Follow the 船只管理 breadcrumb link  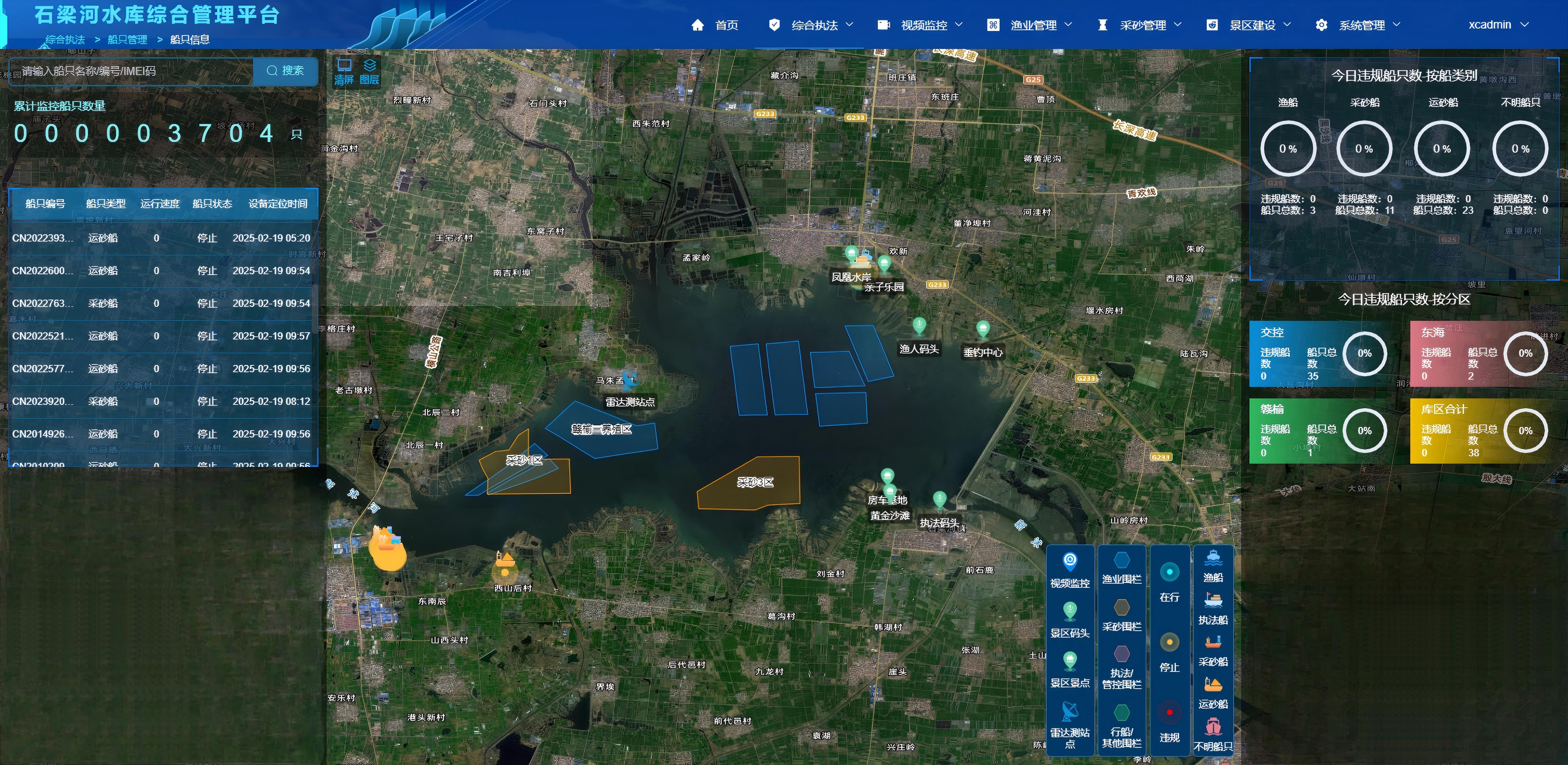[127, 40]
